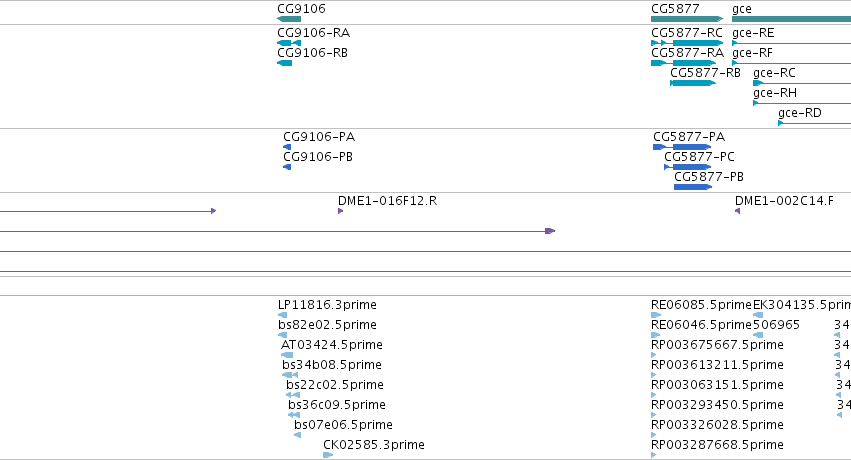Open the bs82e02.5prime EST label
The width and height of the screenshot is (851, 460).
pyautogui.click(x=327, y=325)
